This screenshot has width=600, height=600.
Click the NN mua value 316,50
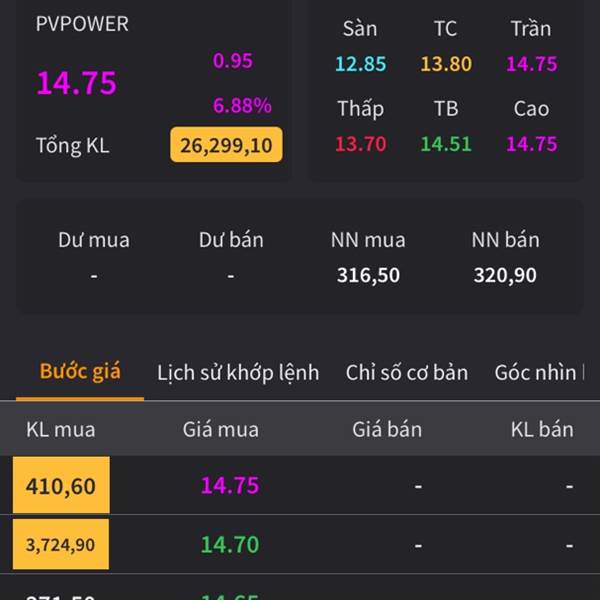tap(368, 275)
